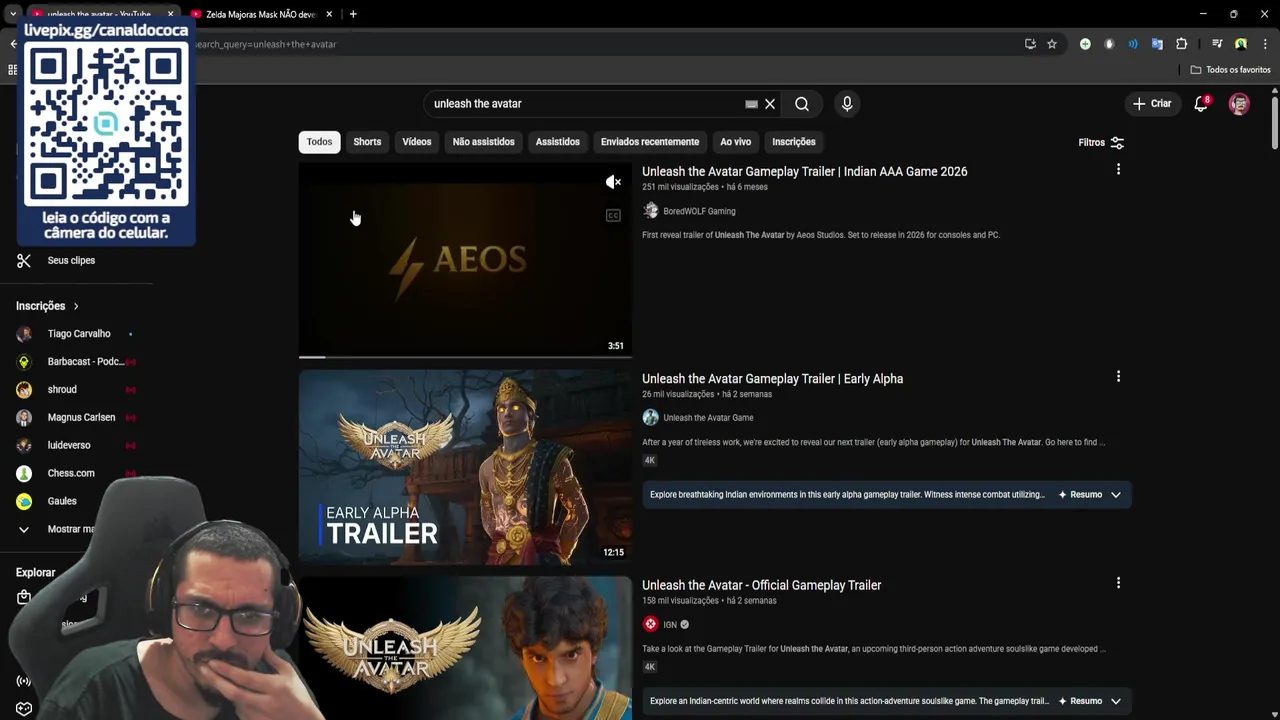The image size is (1280, 720).
Task: Click the BoredWOLF Gaming channel name
Action: pyautogui.click(x=699, y=211)
